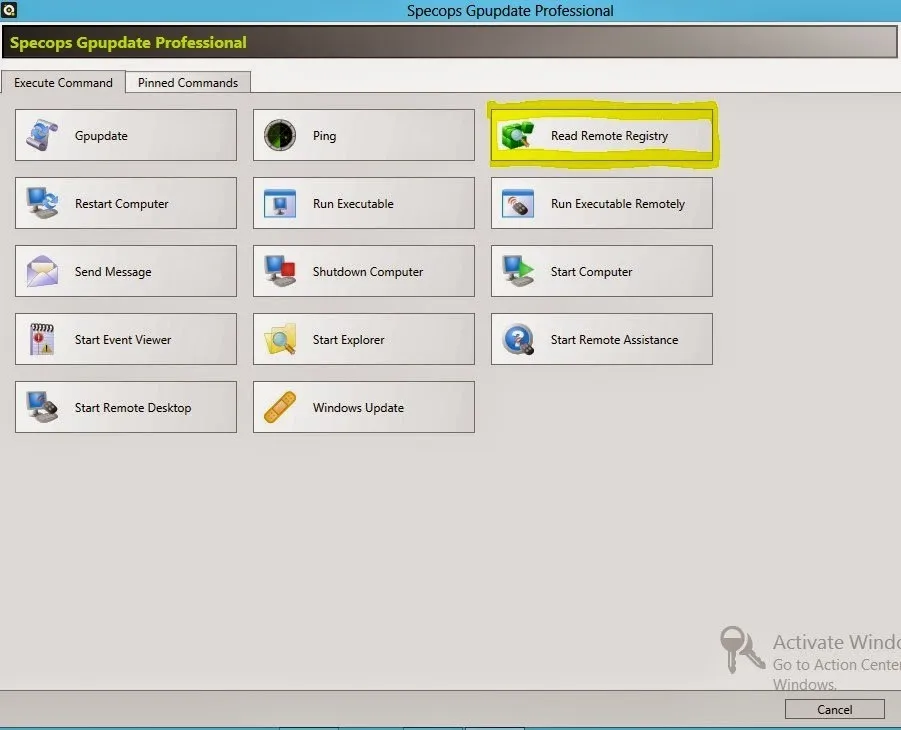This screenshot has height=730, width=901.
Task: Click the Shutdown Computer red-stop icon
Action: coord(280,271)
